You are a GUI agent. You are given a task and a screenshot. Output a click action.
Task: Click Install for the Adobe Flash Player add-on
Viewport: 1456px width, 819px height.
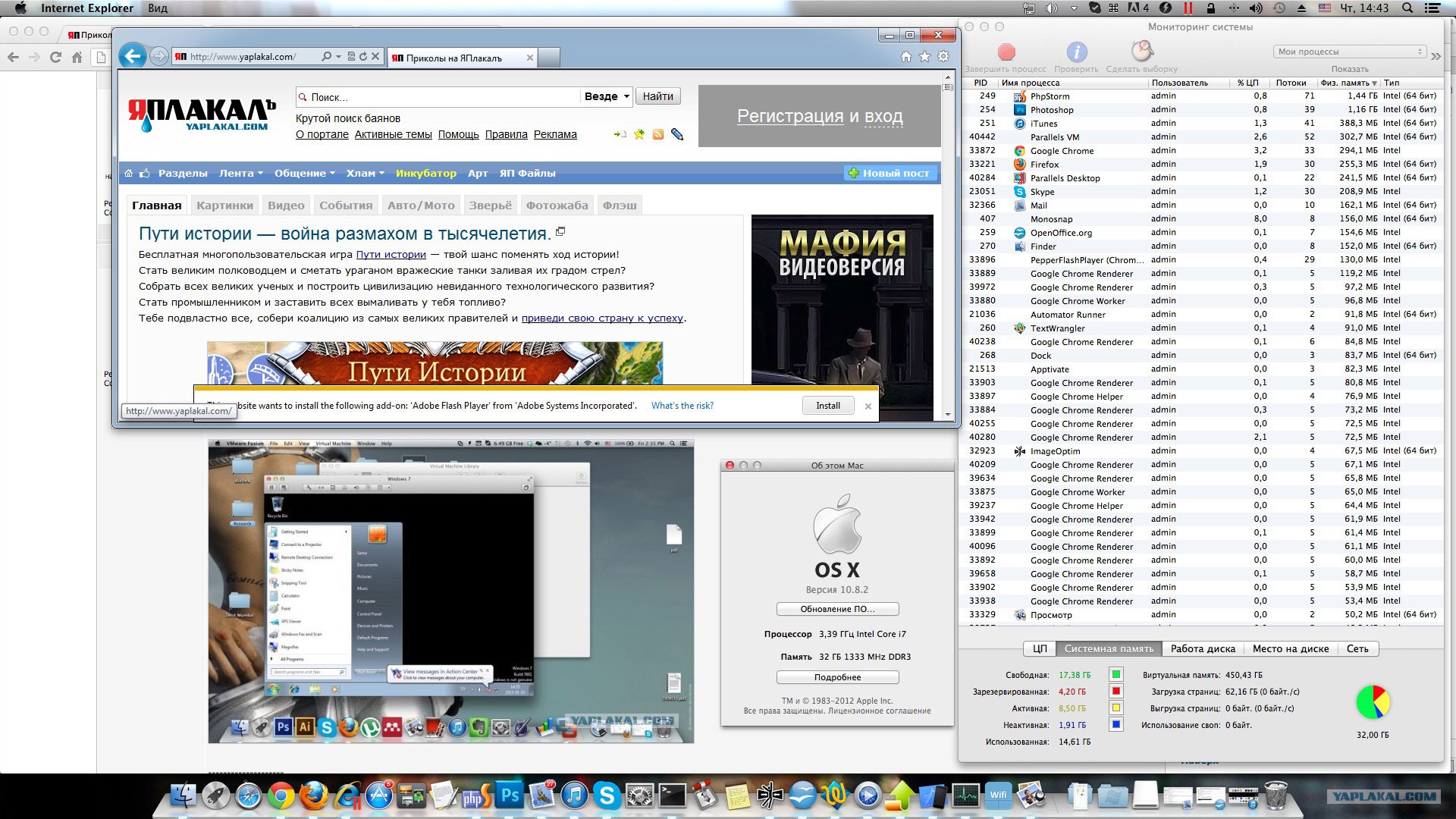[x=828, y=406]
